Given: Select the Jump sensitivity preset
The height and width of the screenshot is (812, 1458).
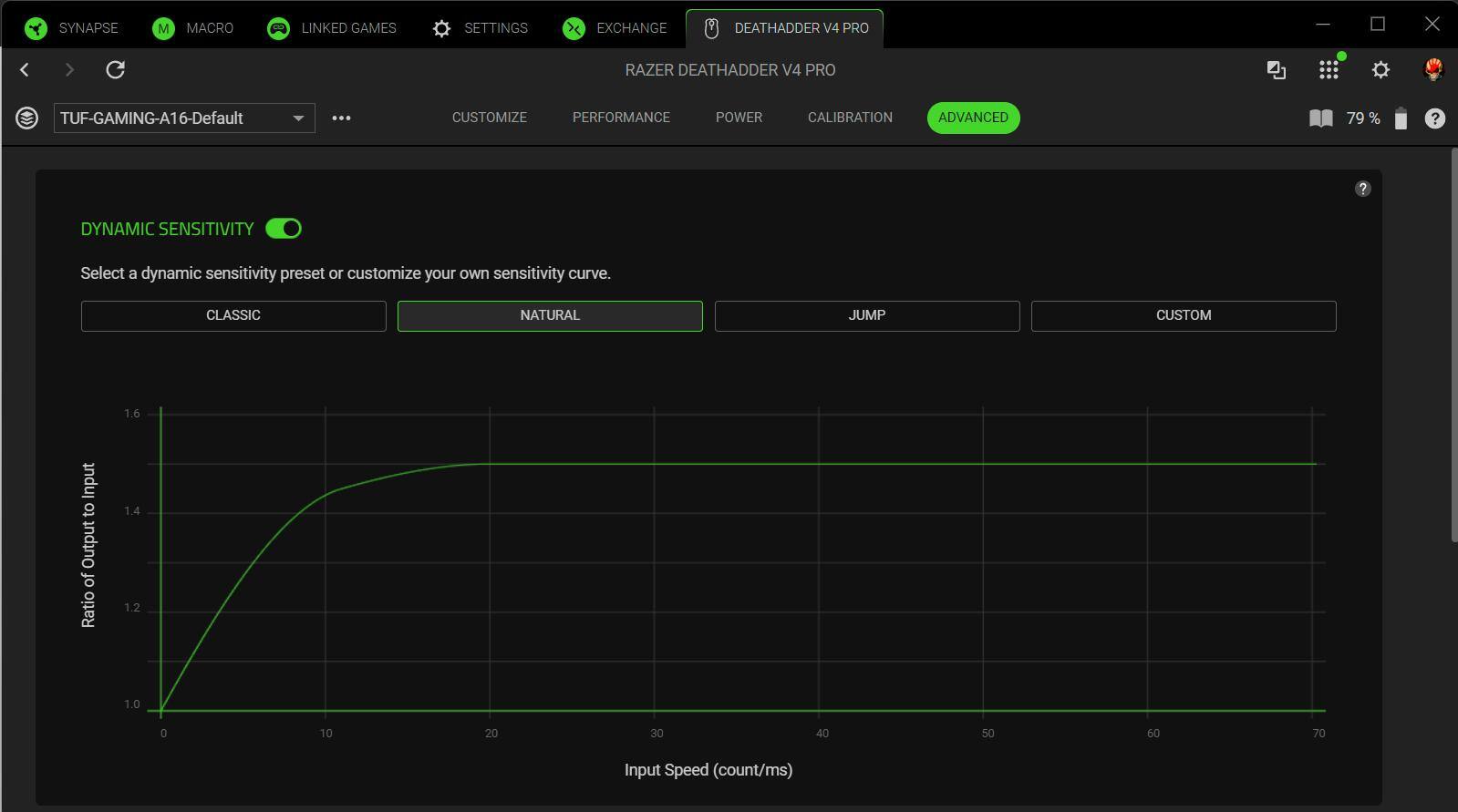Looking at the screenshot, I should tap(866, 315).
